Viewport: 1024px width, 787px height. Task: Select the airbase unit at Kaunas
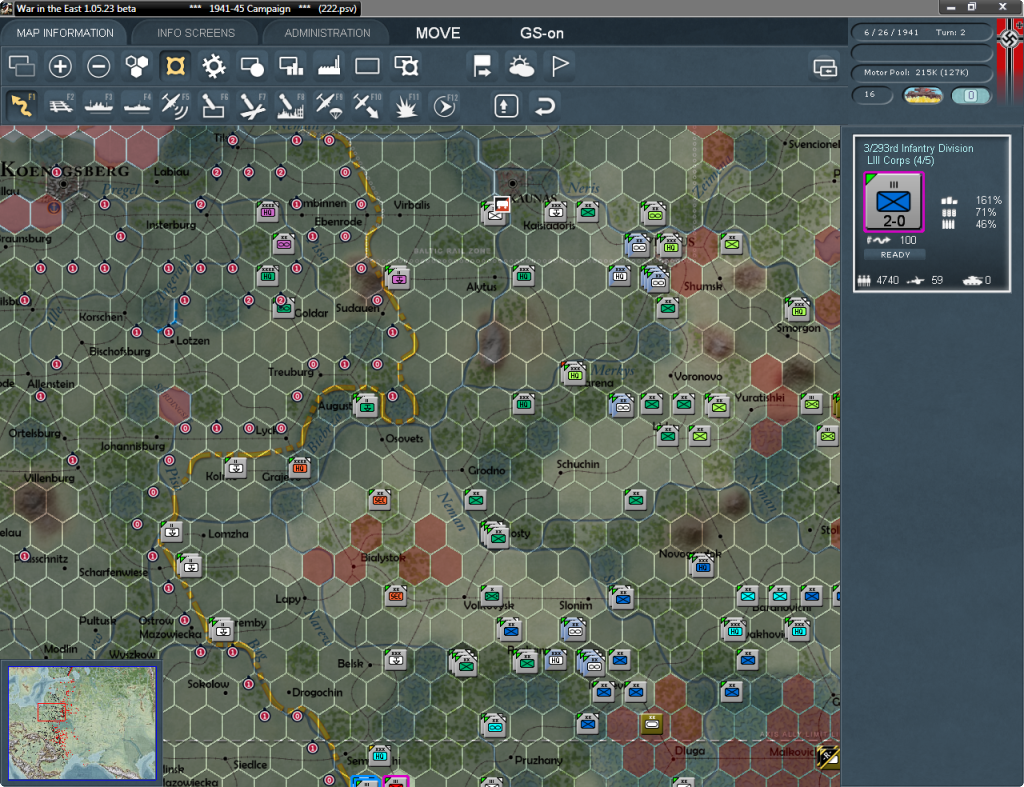[x=496, y=212]
